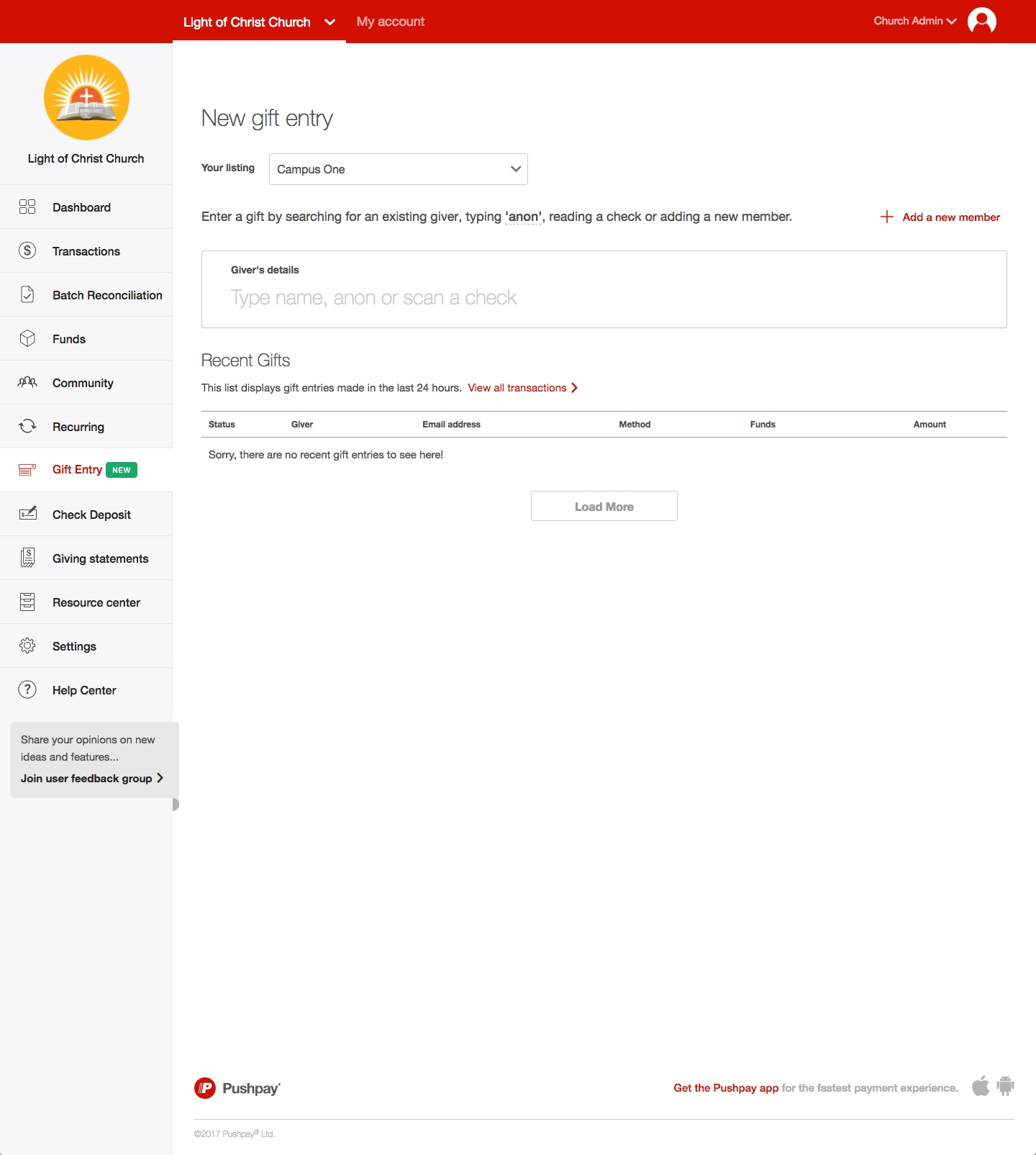
Task: Click the Help Center question mark icon
Action: [27, 689]
